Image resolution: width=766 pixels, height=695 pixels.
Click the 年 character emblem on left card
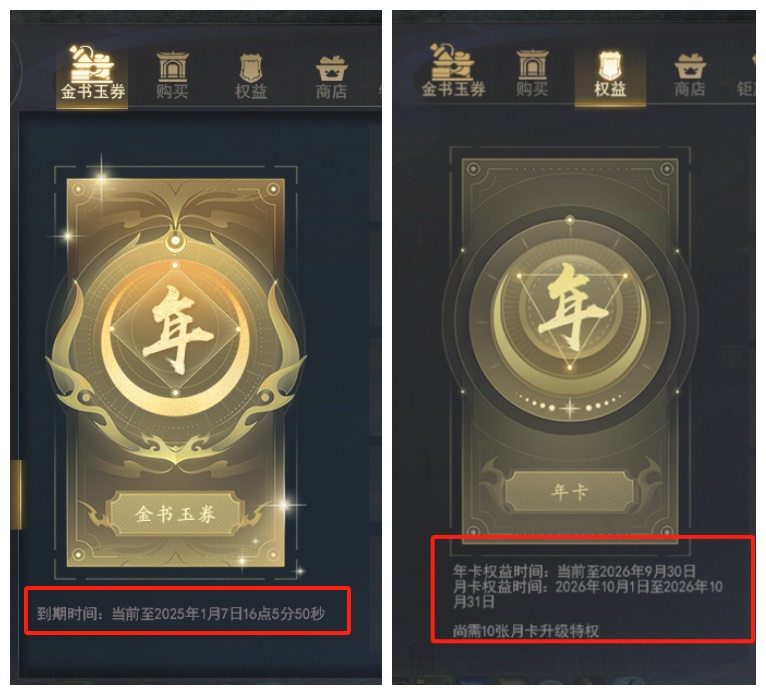coord(176,330)
